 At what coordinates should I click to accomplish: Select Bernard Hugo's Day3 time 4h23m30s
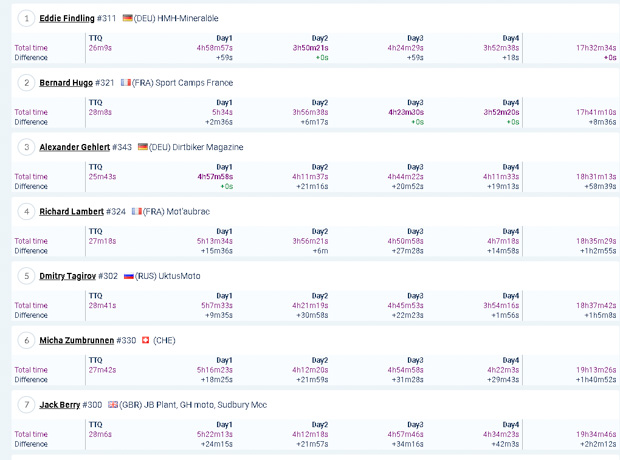pyautogui.click(x=406, y=112)
